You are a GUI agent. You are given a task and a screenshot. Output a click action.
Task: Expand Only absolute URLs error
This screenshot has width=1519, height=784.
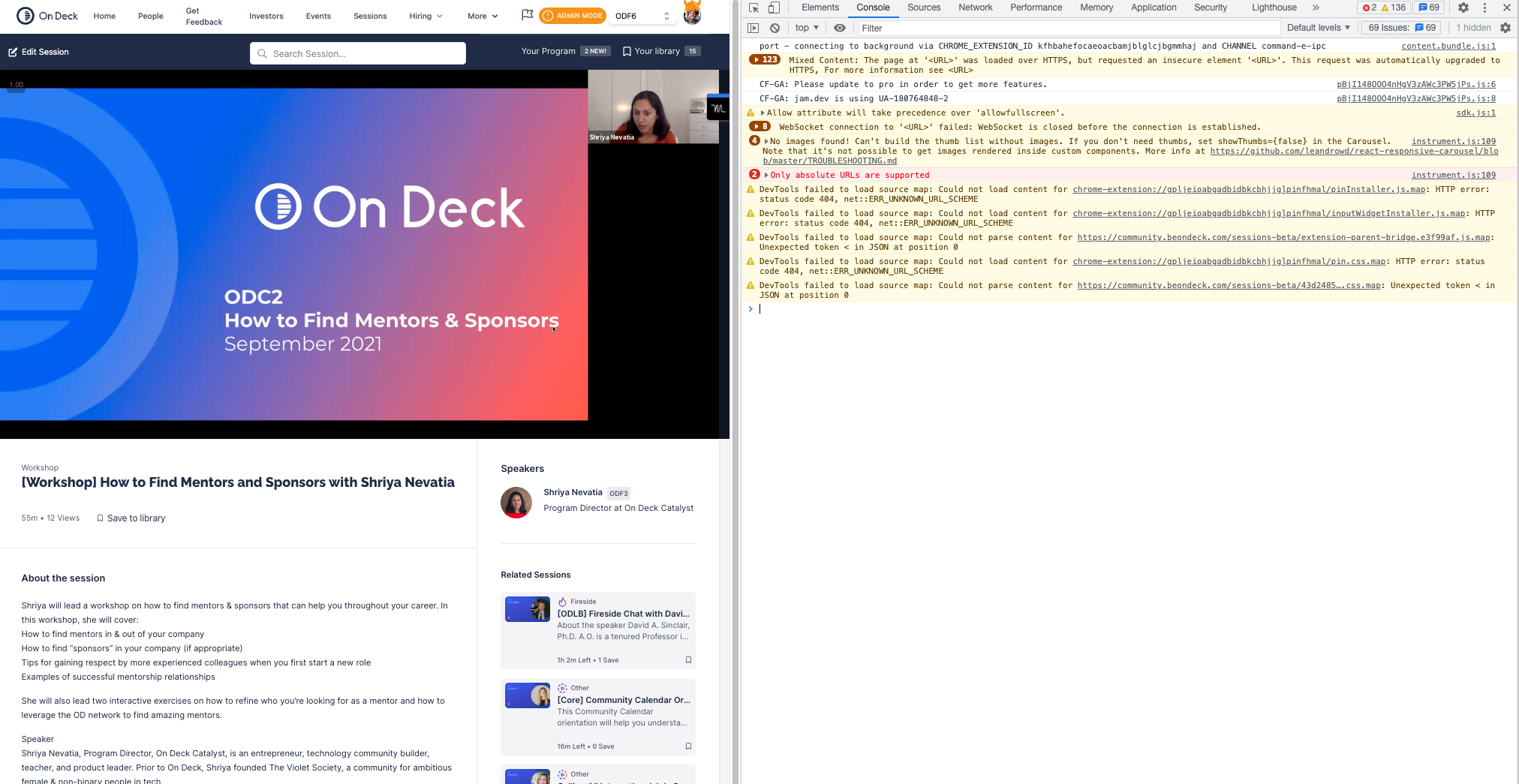766,175
